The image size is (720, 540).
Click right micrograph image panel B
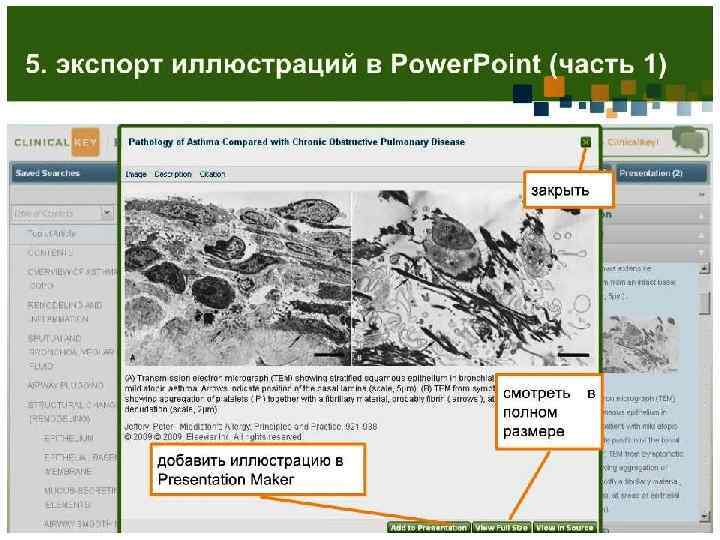[472, 278]
